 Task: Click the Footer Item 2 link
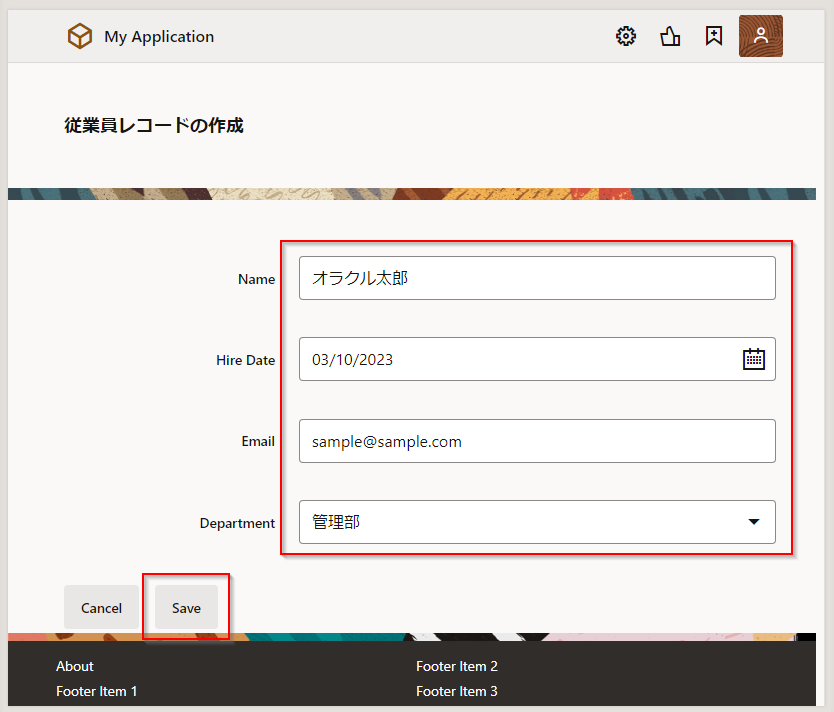point(457,666)
